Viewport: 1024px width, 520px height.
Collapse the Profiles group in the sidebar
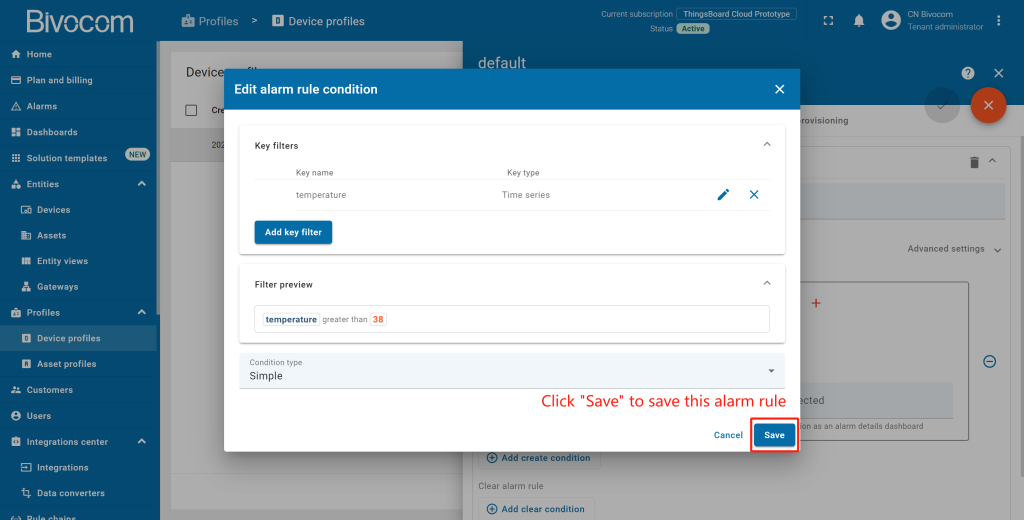(142, 312)
